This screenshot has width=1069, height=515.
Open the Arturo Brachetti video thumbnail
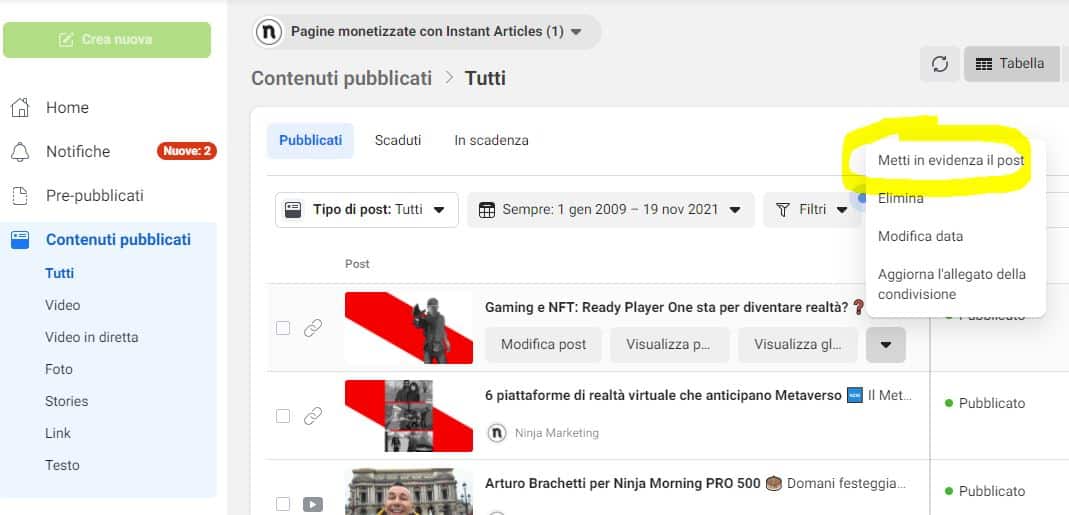click(408, 492)
